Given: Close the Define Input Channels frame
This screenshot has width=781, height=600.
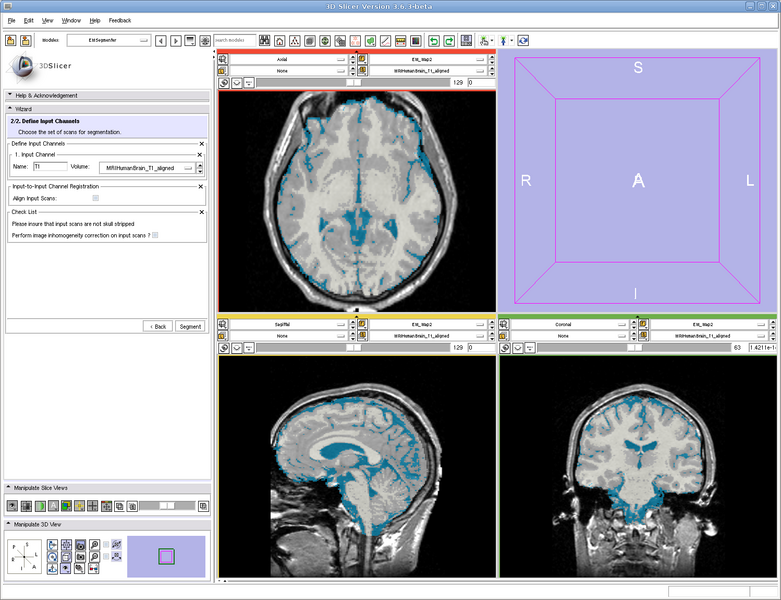Looking at the screenshot, I should (x=202, y=144).
